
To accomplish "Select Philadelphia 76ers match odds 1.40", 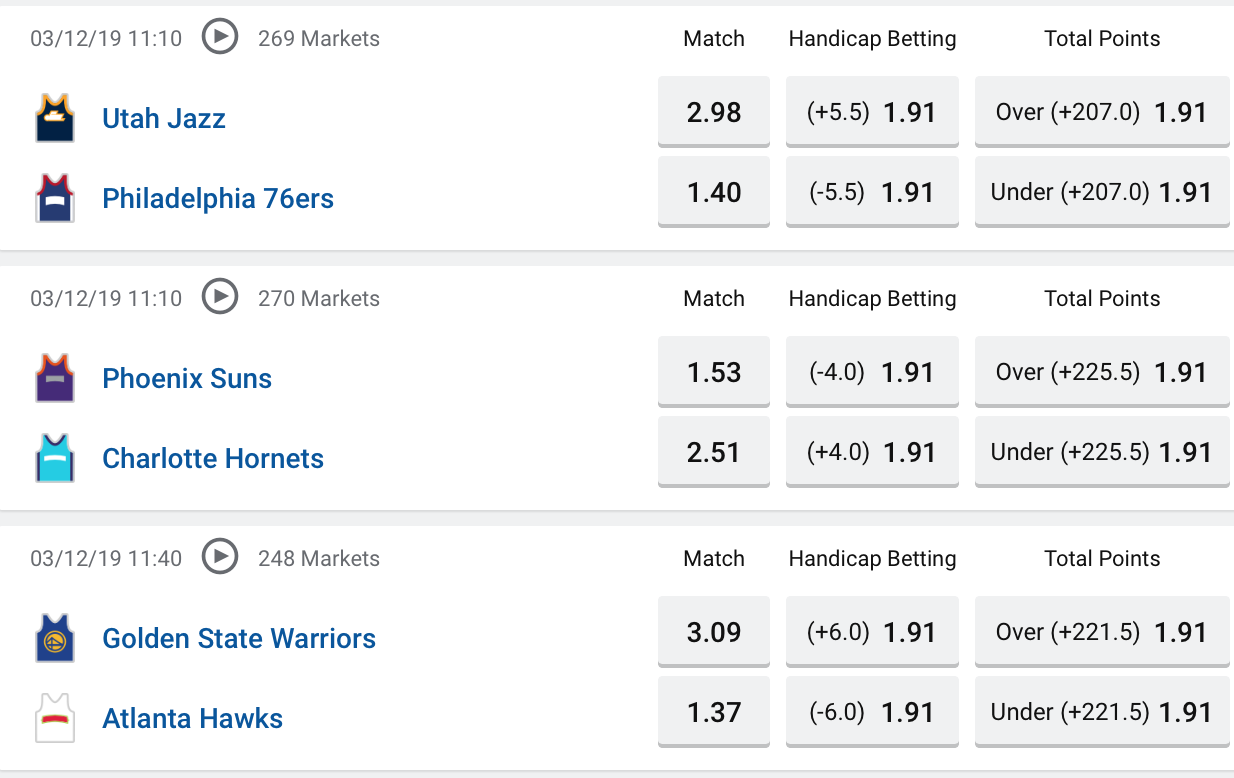I will tap(714, 192).
